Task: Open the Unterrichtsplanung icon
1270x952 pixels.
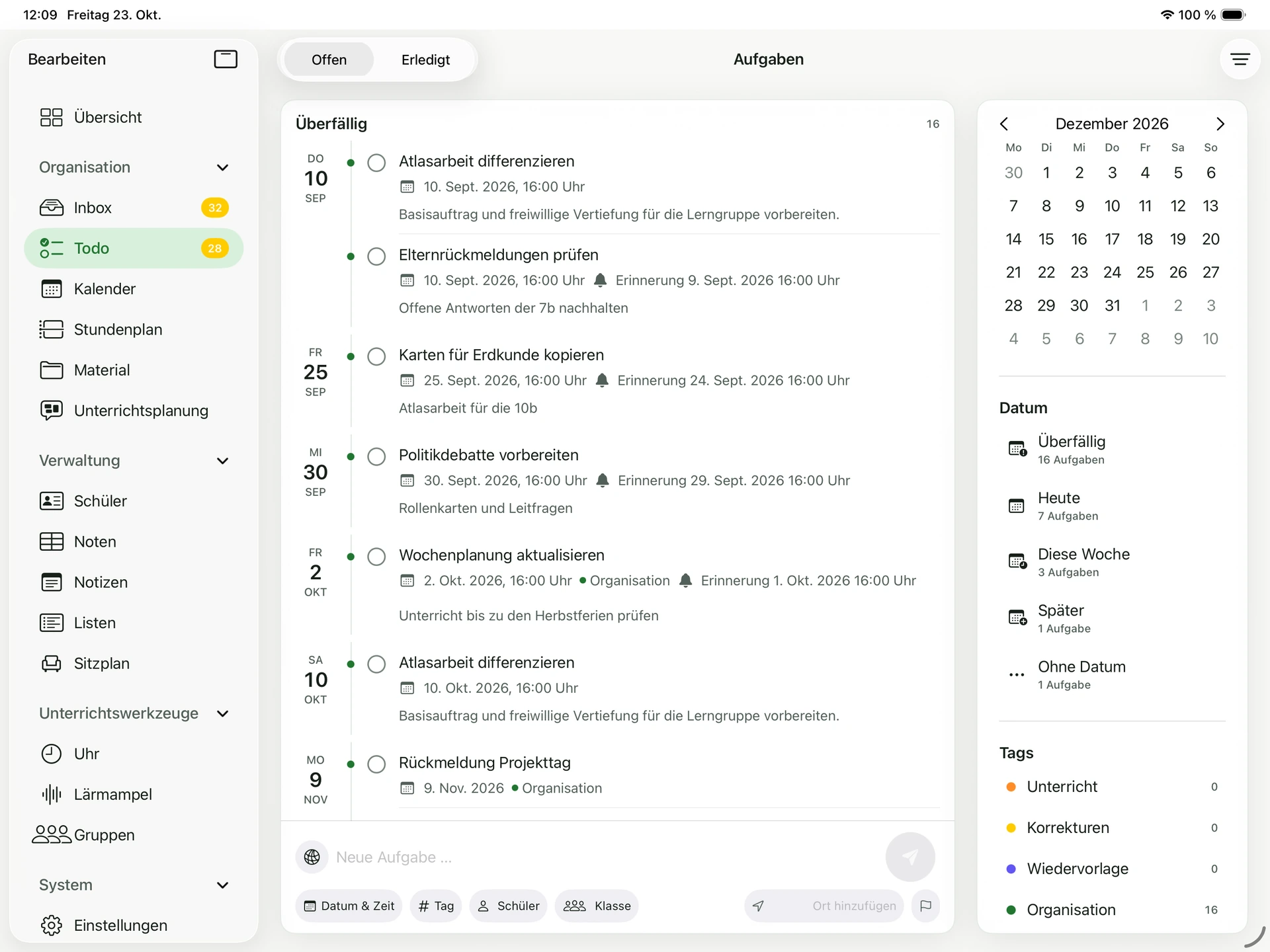Action: (52, 411)
